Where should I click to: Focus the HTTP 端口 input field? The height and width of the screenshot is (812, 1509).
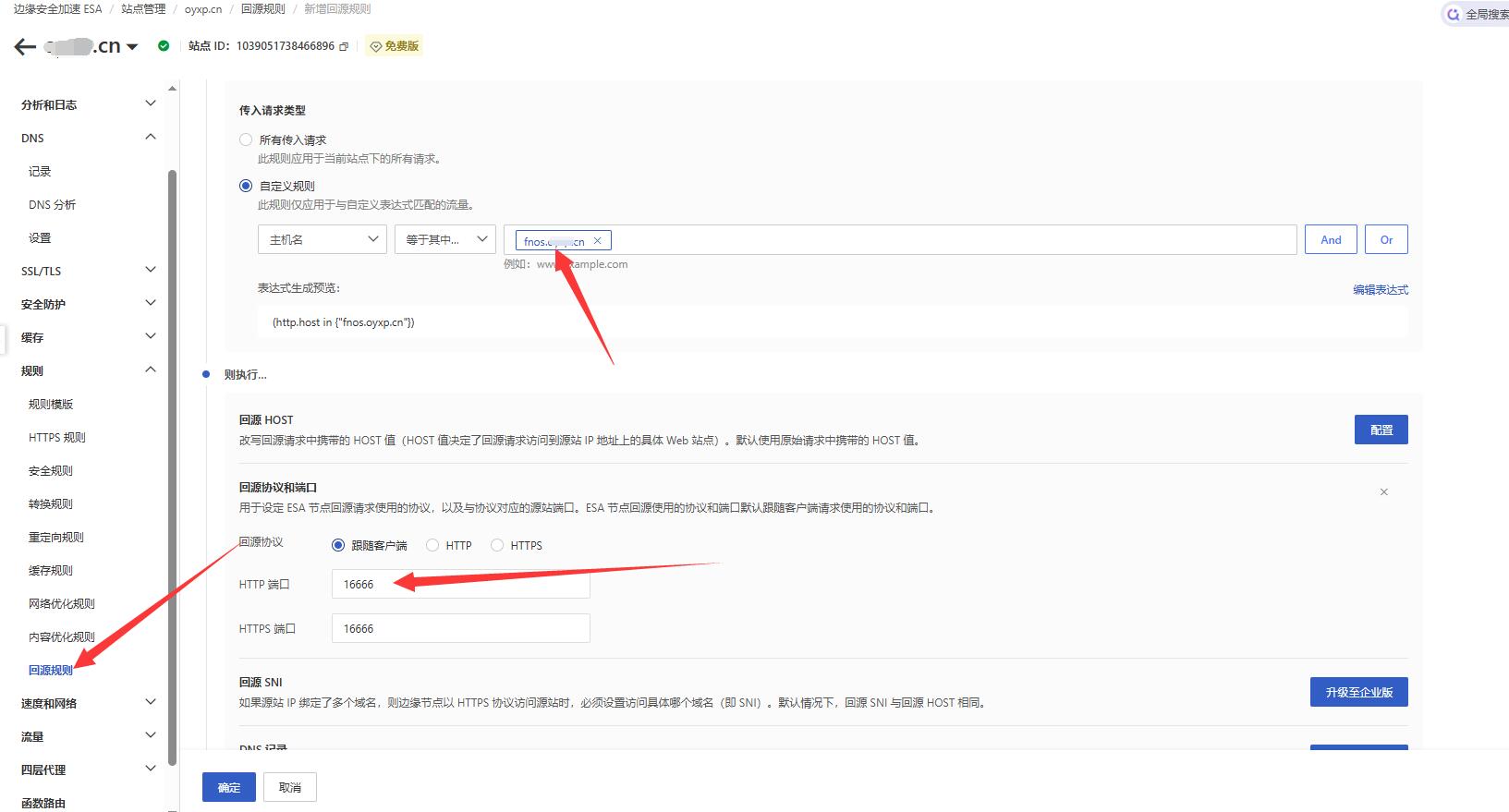tap(461, 584)
